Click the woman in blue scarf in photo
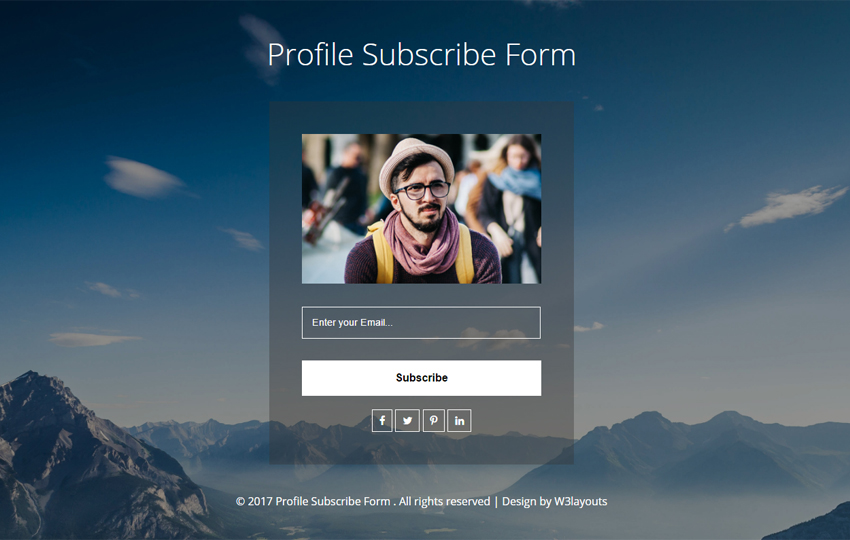Screen dimensions: 850x540 (512, 206)
